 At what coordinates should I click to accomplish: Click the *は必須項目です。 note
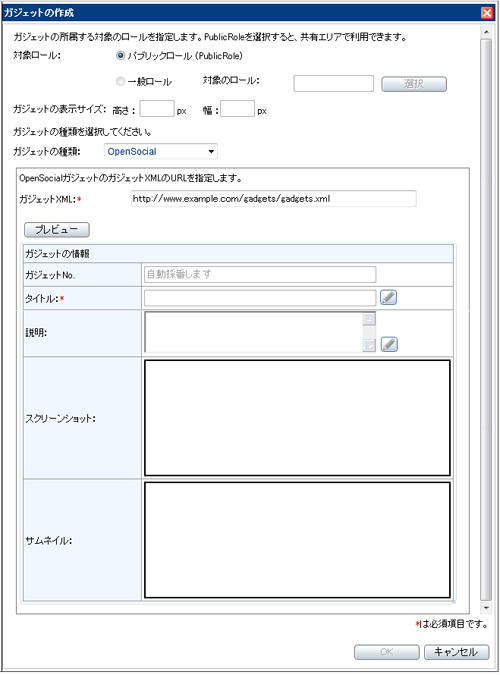coord(452,624)
